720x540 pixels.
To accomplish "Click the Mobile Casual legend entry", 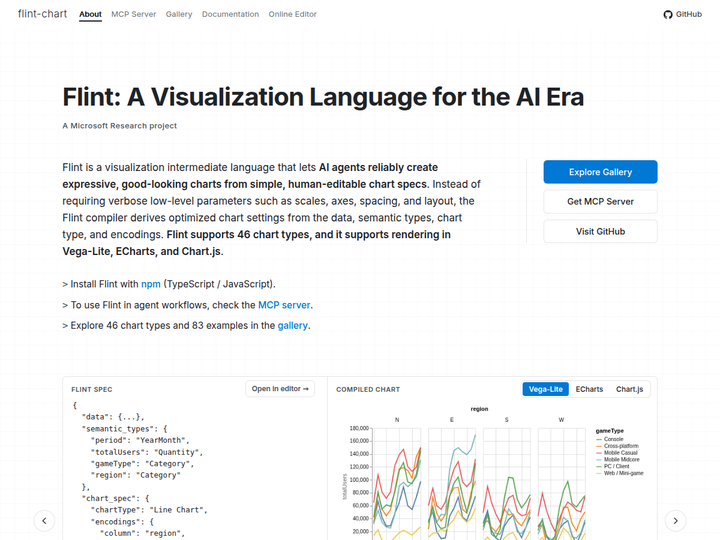I will coord(617,453).
